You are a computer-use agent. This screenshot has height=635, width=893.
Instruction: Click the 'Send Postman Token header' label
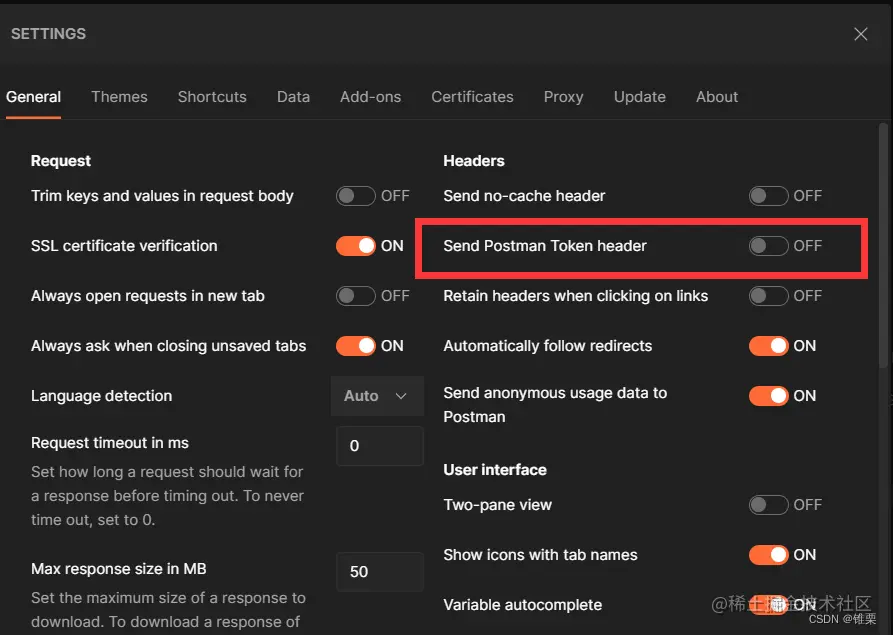tap(545, 246)
